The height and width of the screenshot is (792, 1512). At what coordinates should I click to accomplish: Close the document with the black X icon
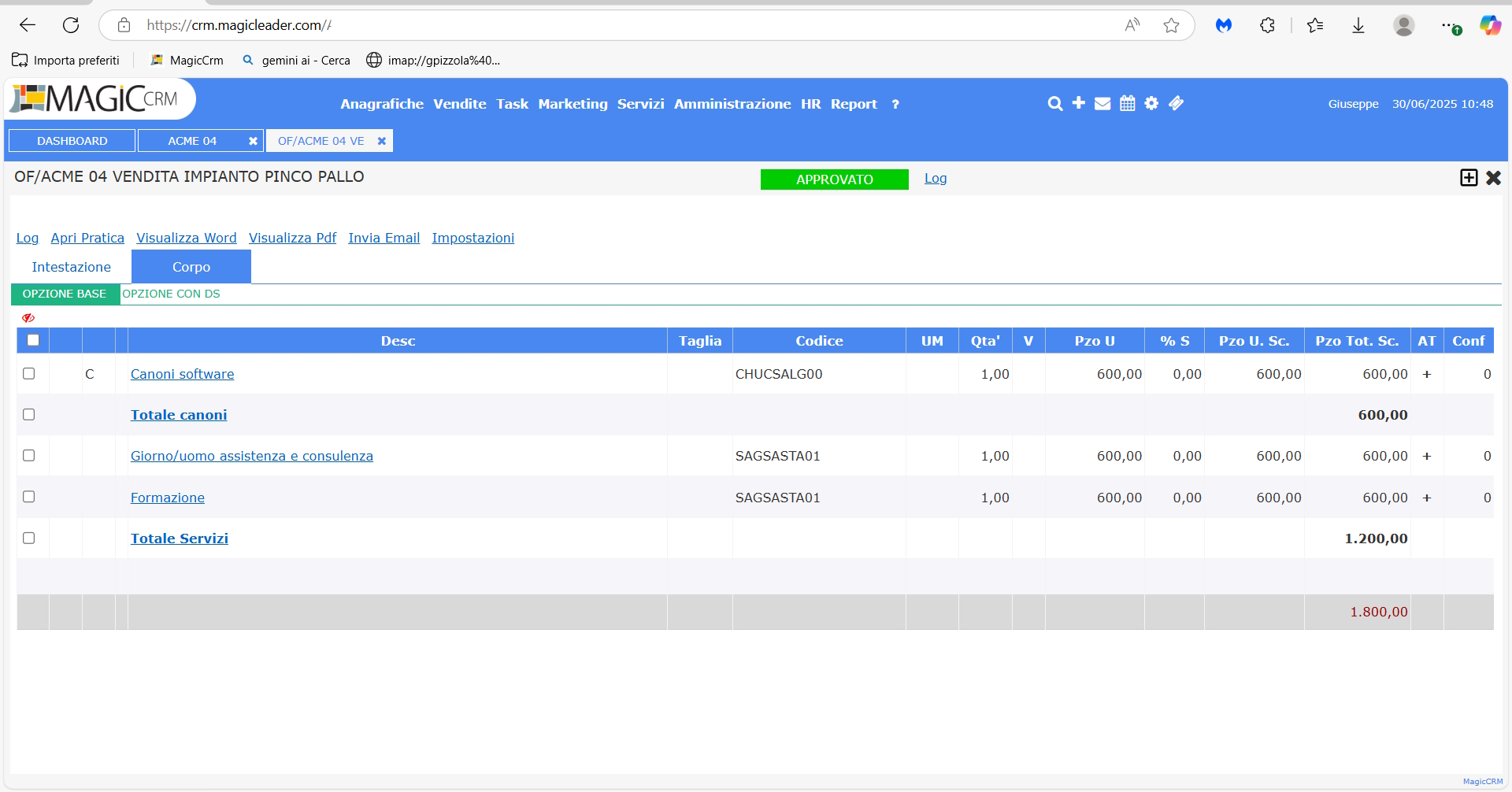coord(1493,178)
